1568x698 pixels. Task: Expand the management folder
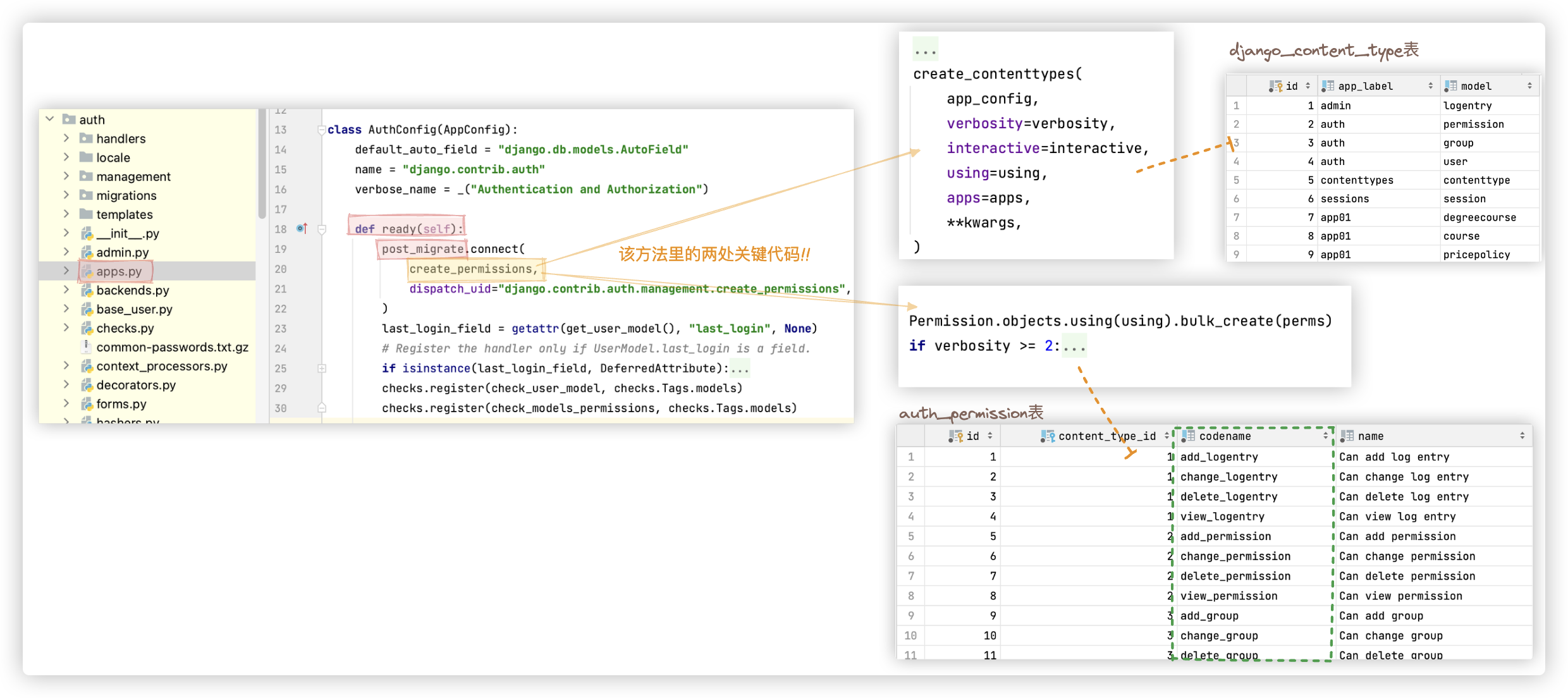(x=66, y=176)
